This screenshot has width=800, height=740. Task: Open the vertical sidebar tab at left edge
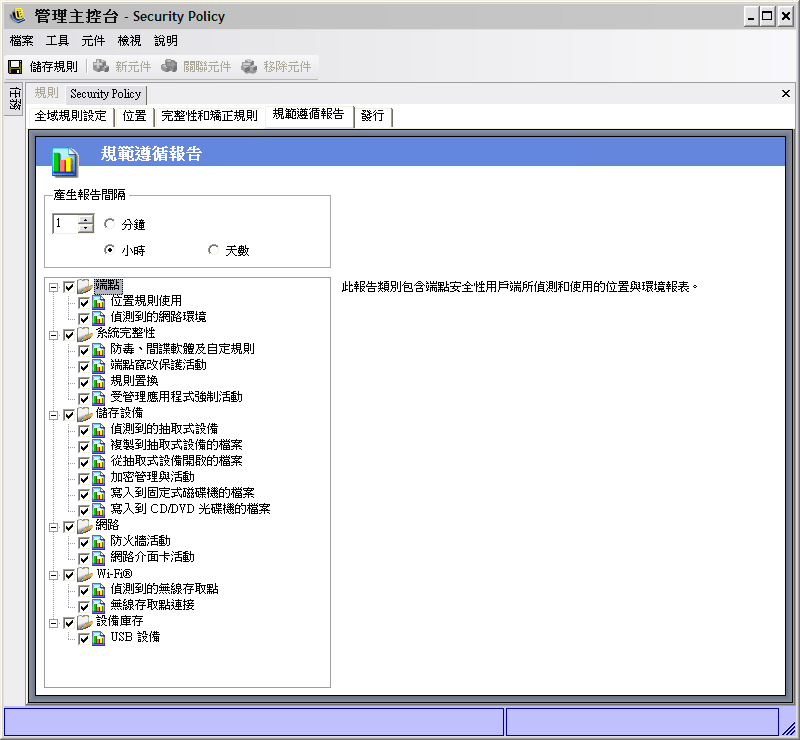pos(15,99)
